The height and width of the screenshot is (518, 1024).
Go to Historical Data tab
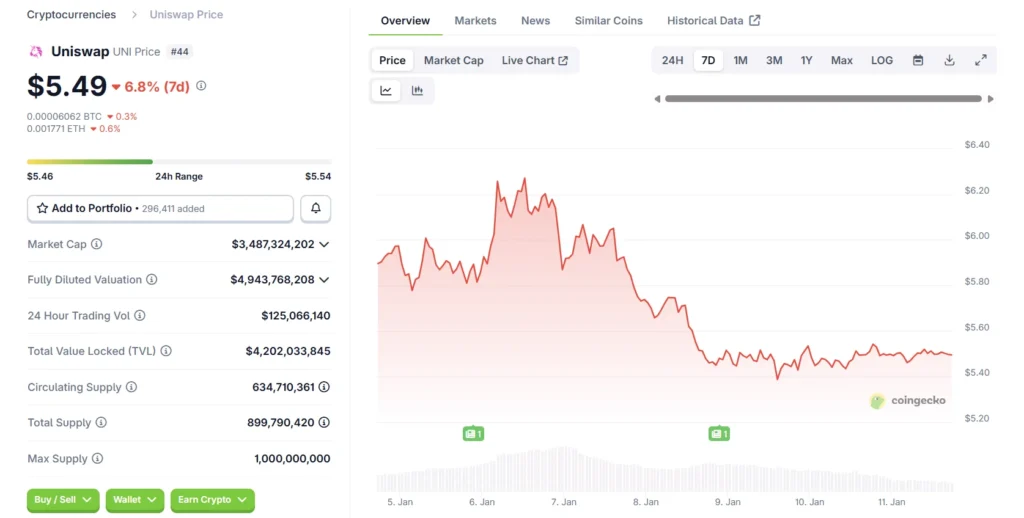pyautogui.click(x=713, y=20)
